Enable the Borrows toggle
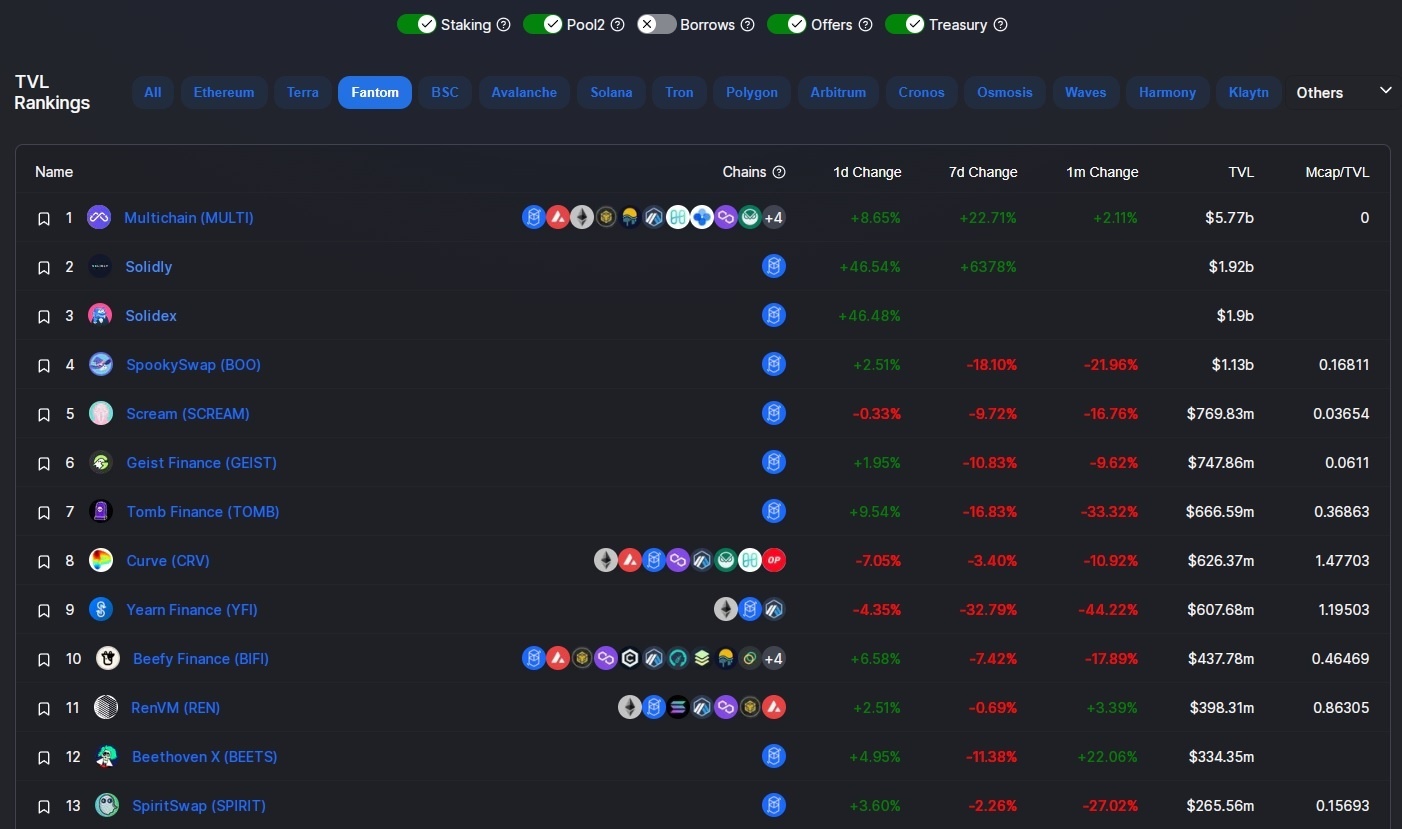 coord(656,24)
